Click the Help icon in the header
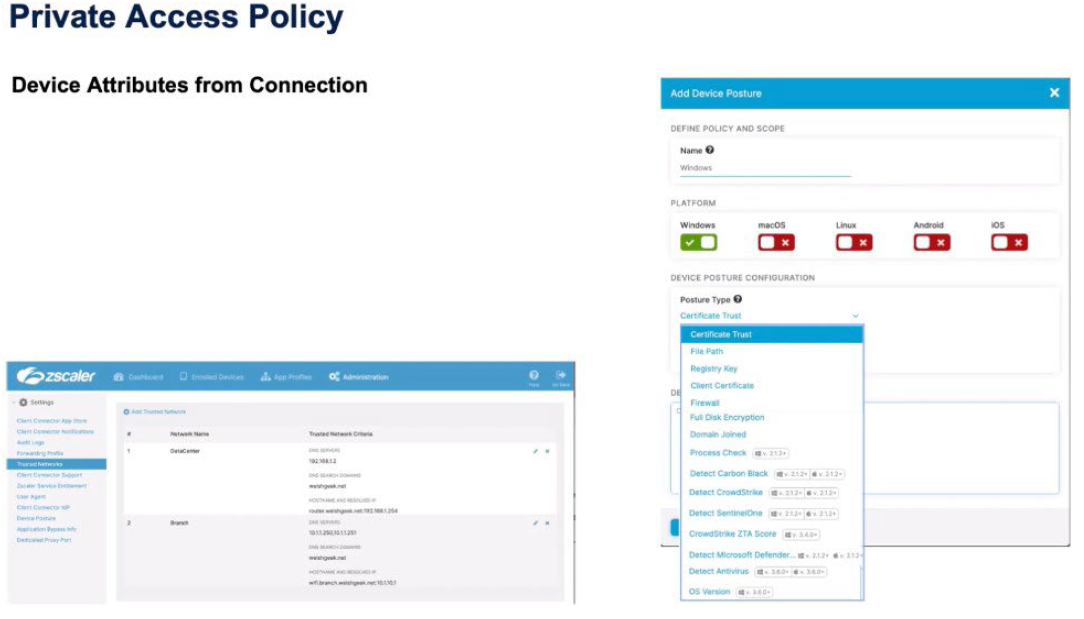 tap(534, 375)
